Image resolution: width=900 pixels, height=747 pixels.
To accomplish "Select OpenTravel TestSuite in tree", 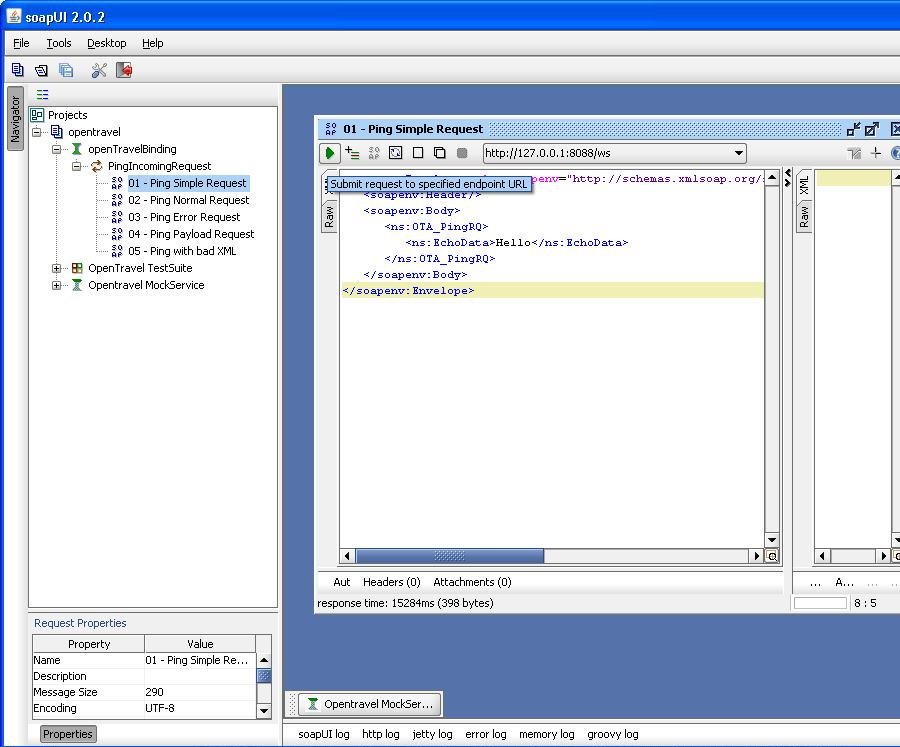I will (140, 268).
